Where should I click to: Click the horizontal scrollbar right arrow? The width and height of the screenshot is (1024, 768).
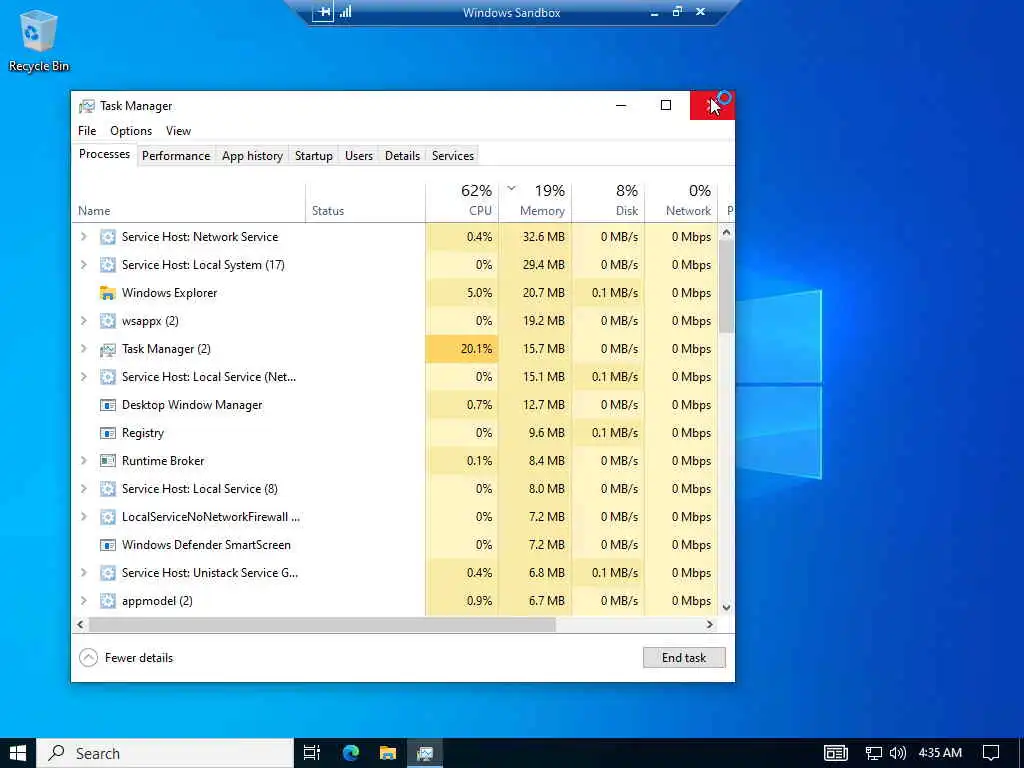(x=710, y=625)
